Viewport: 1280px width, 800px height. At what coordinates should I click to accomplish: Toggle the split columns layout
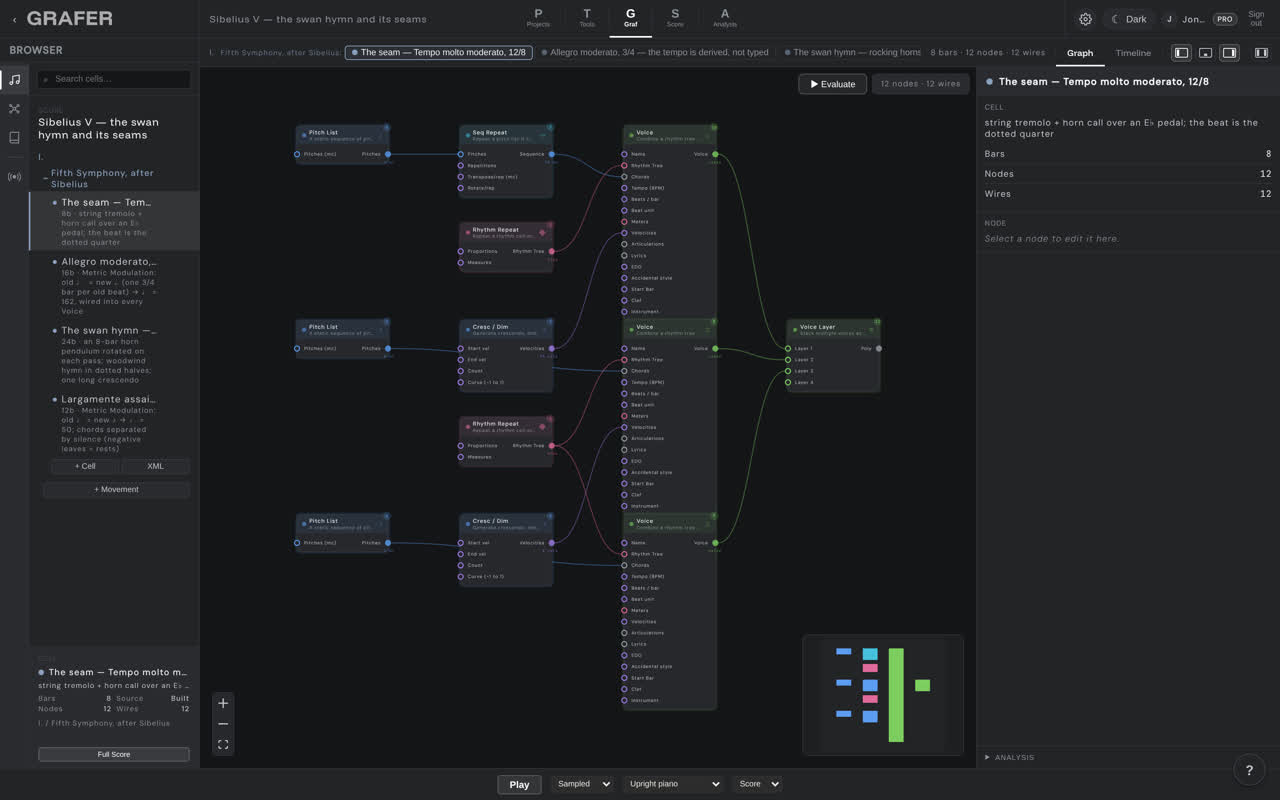(1261, 53)
